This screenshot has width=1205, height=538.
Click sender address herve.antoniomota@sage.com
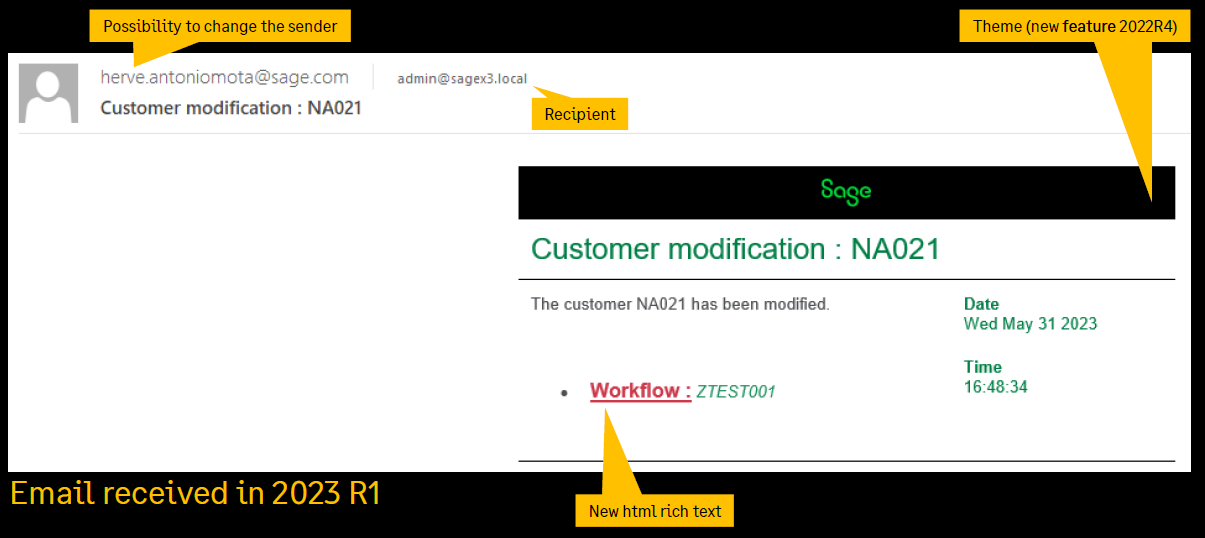(224, 77)
